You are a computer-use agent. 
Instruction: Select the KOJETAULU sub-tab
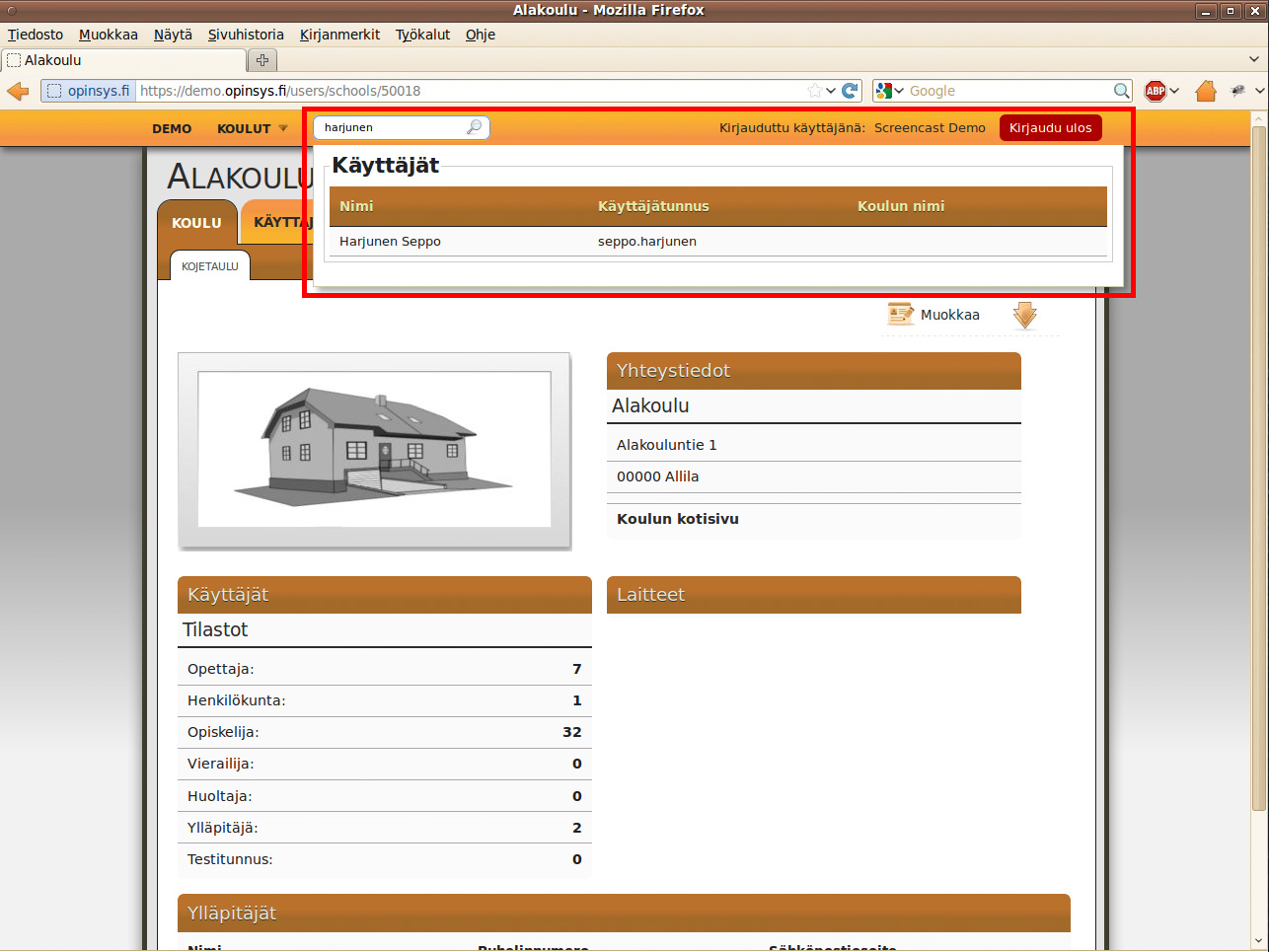(x=210, y=266)
